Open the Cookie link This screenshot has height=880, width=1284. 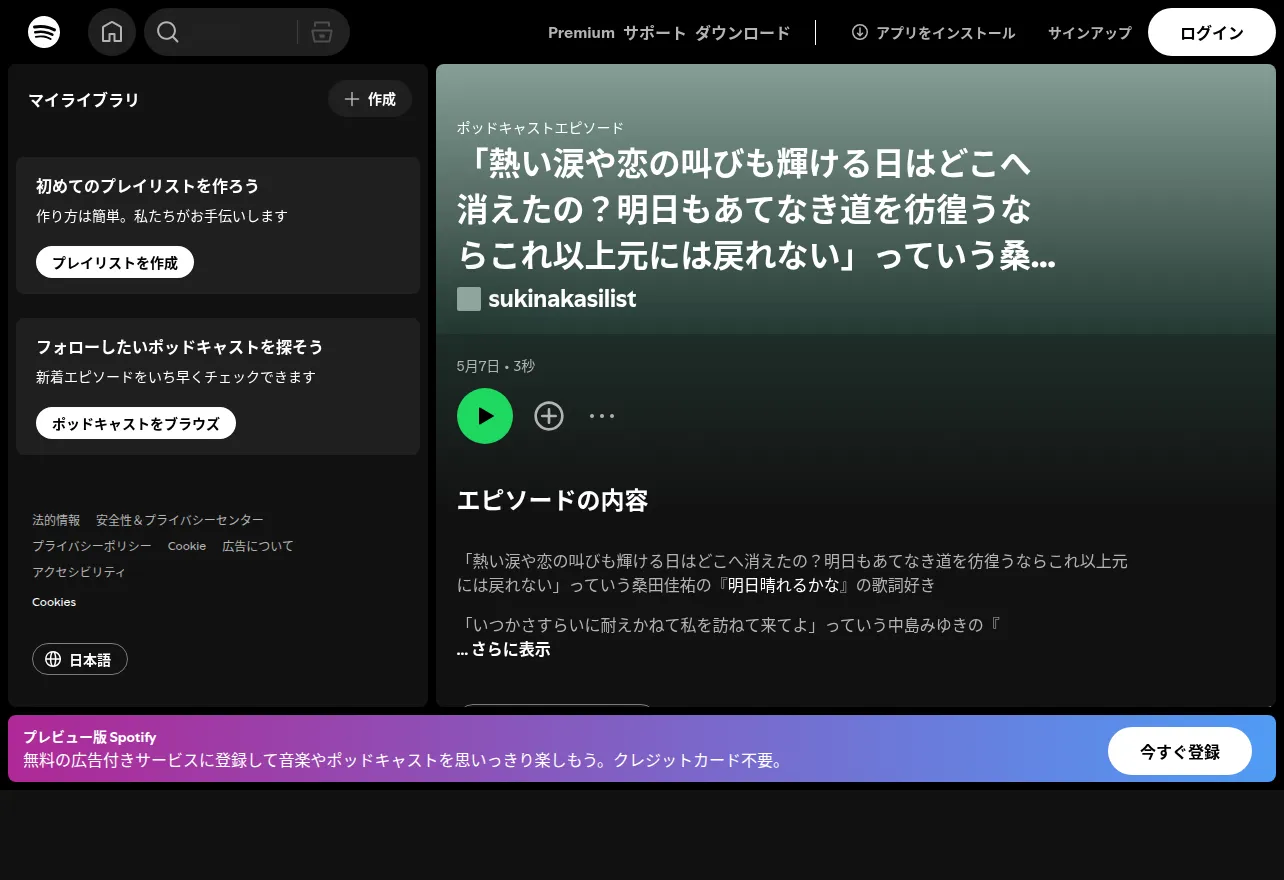(x=187, y=546)
